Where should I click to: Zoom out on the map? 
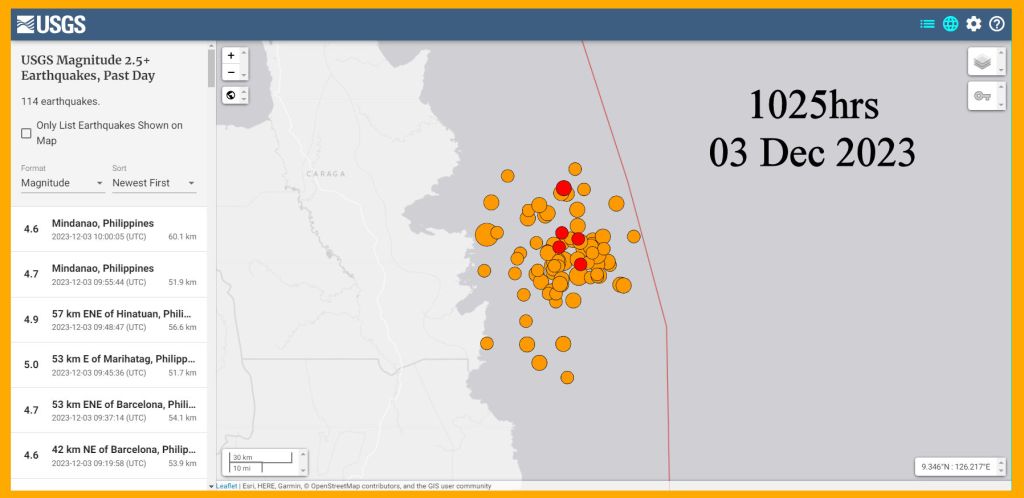click(231, 72)
